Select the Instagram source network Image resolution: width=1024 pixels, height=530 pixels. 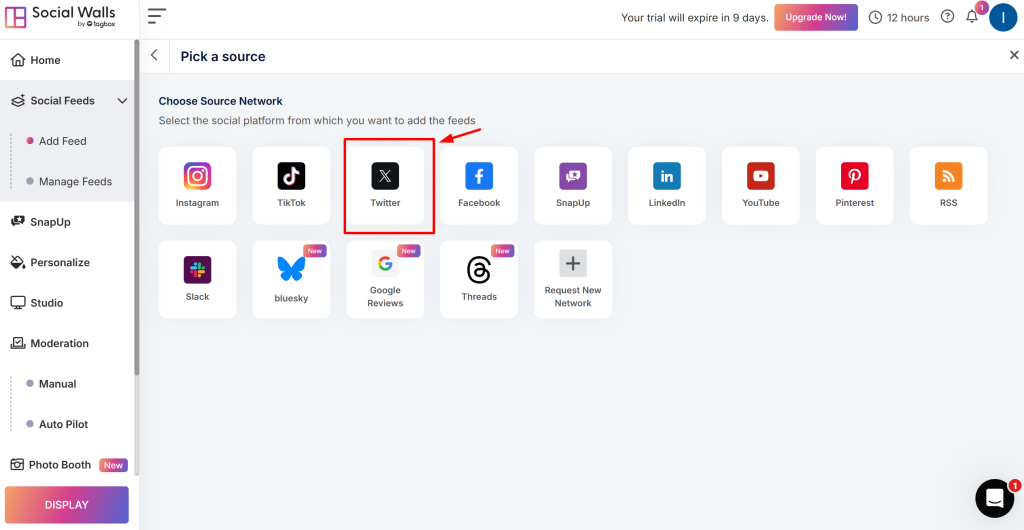click(x=197, y=185)
